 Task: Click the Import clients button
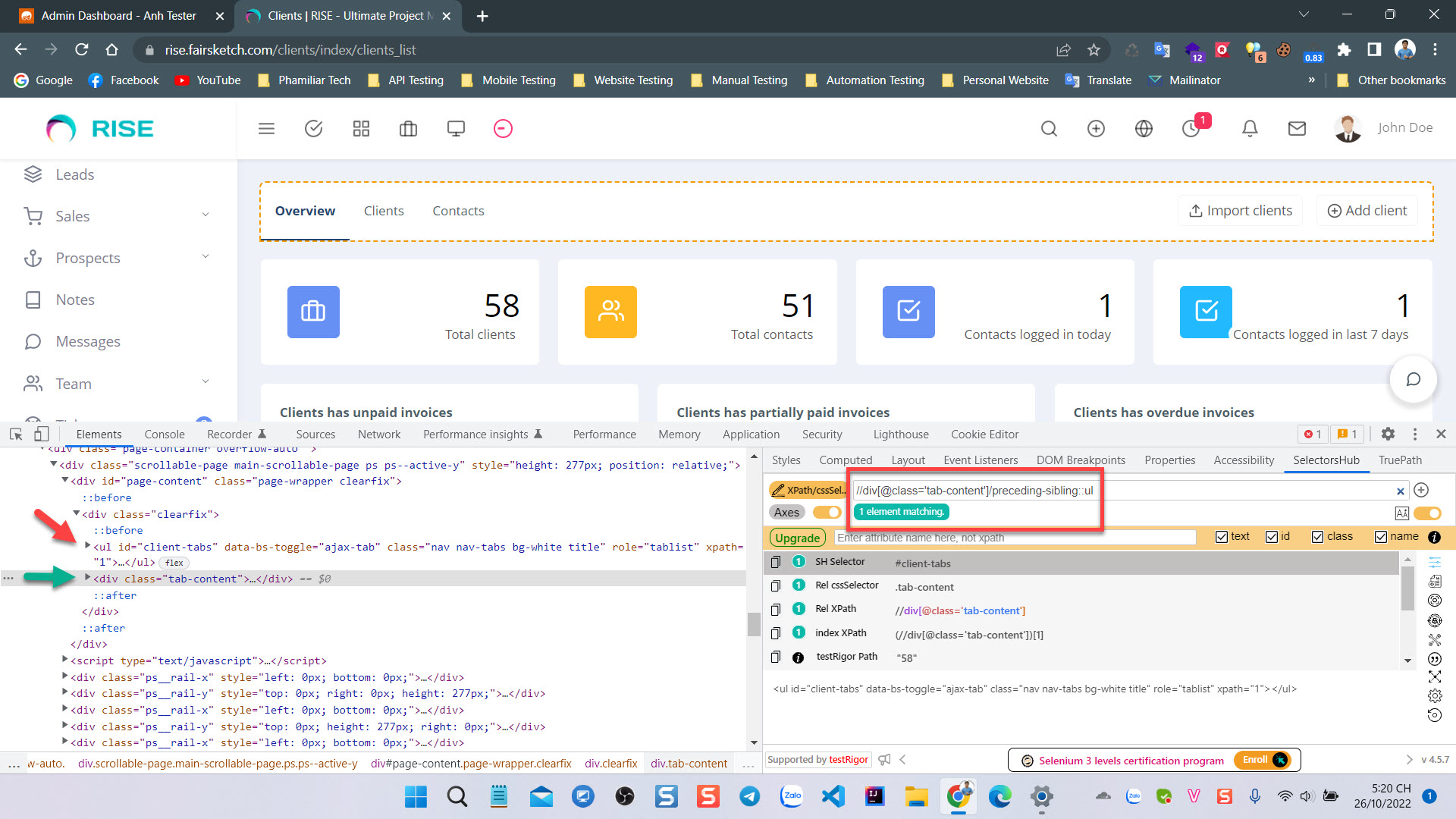coord(1241,210)
